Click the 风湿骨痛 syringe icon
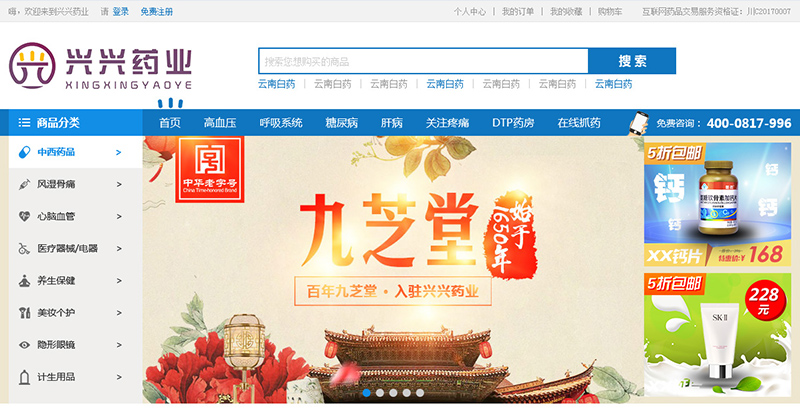Image resolution: width=800 pixels, height=417 pixels. pos(24,184)
